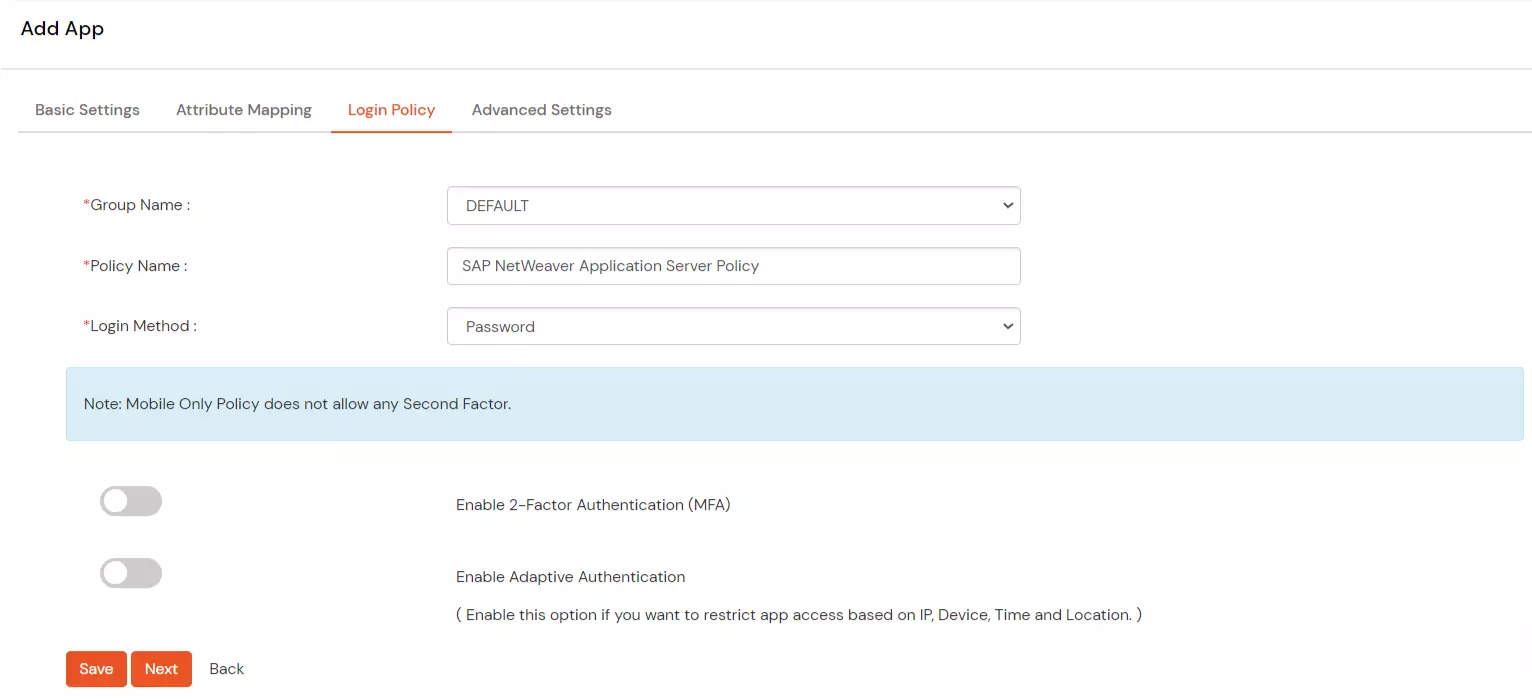Select the Advanced Settings tab
1532x700 pixels.
pos(541,110)
